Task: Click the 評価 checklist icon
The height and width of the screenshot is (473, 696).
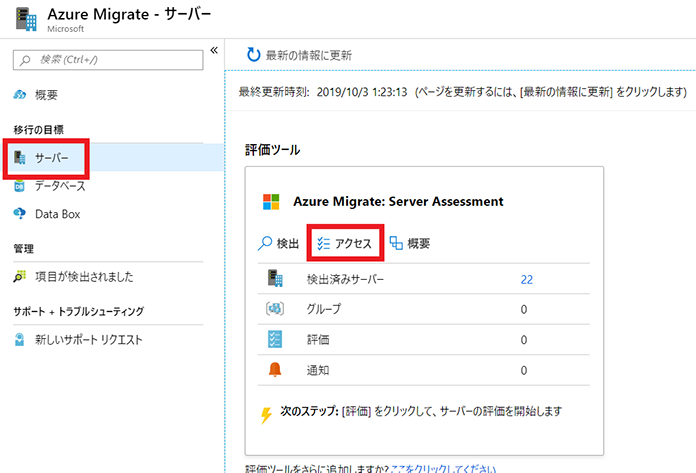Action: (x=275, y=339)
